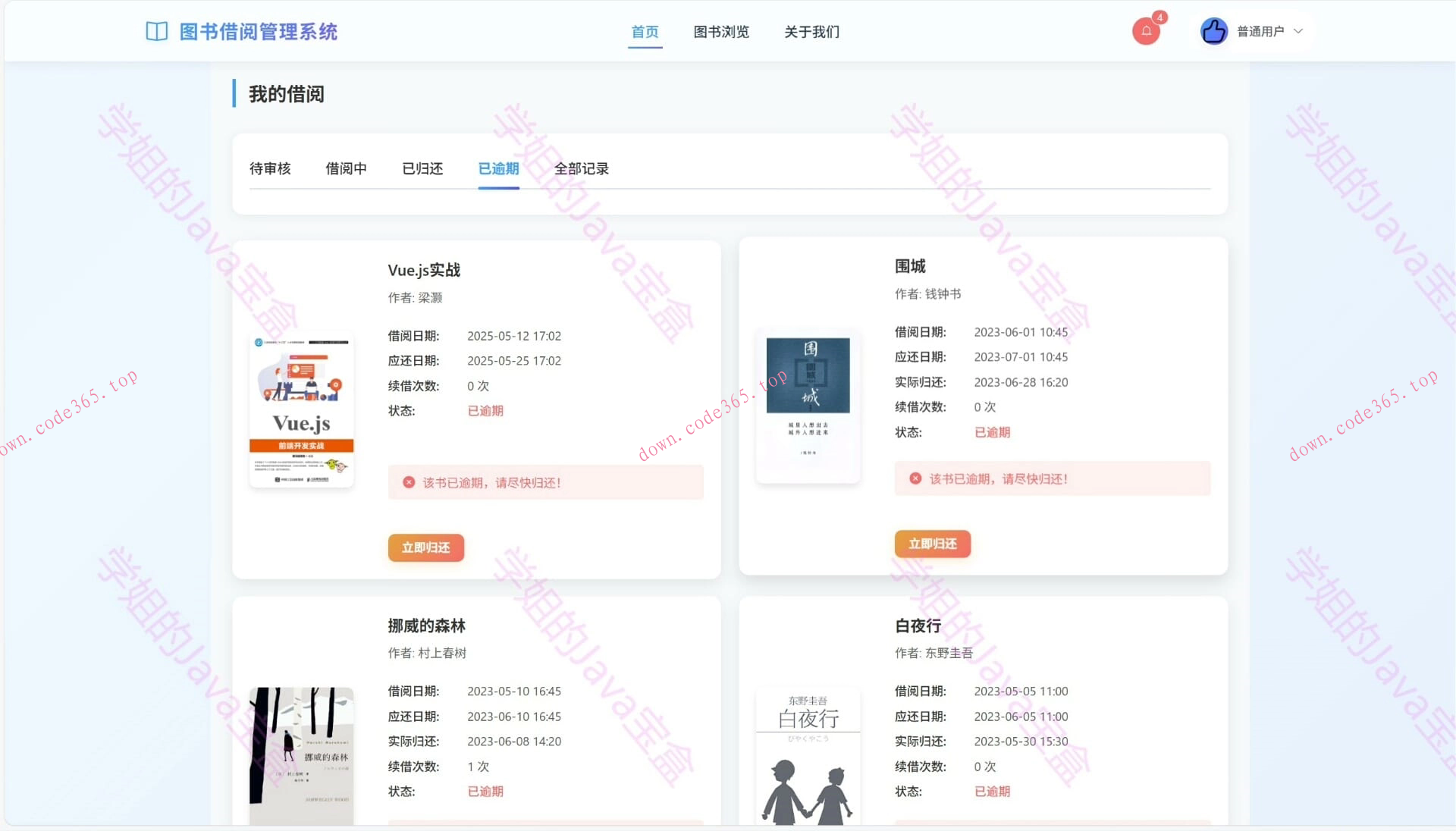
Task: Click the user avatar icon
Action: (1213, 30)
